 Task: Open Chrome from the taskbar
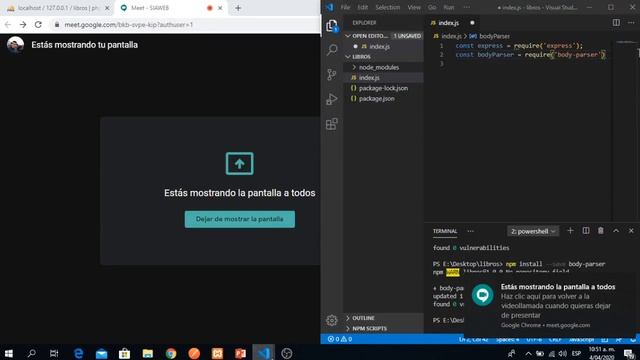(x=171, y=353)
